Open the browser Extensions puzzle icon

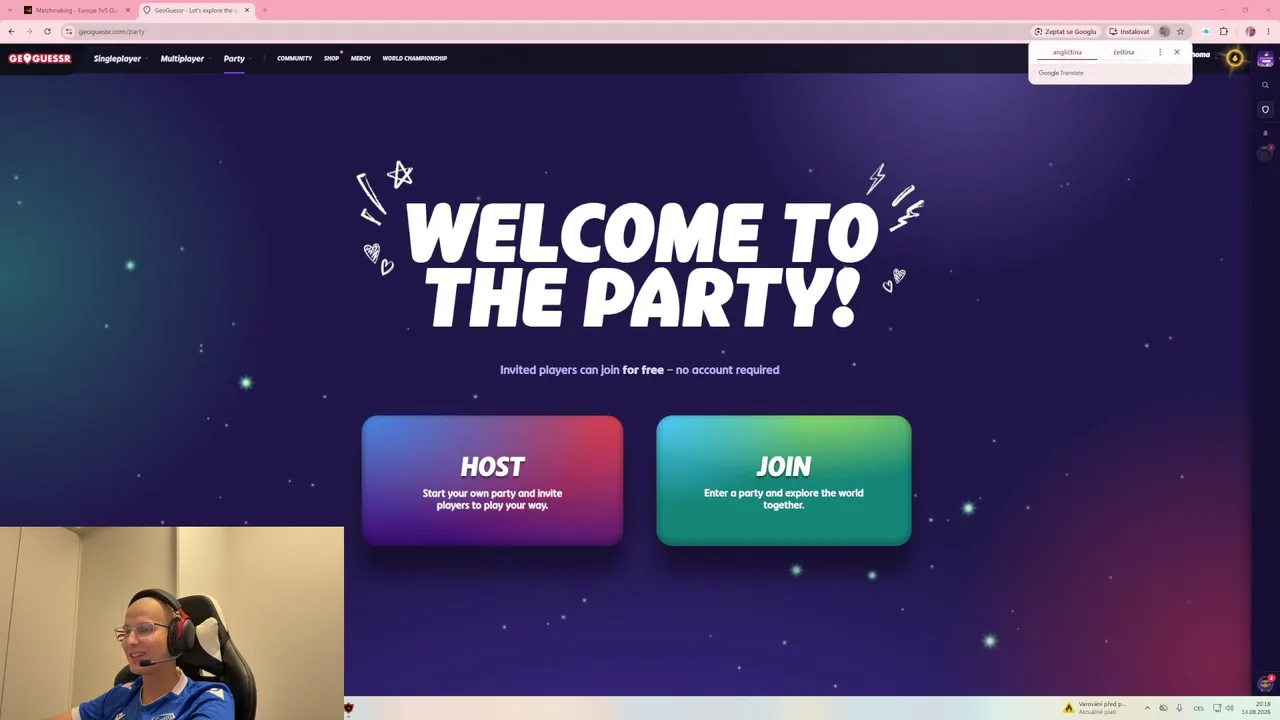click(1223, 31)
